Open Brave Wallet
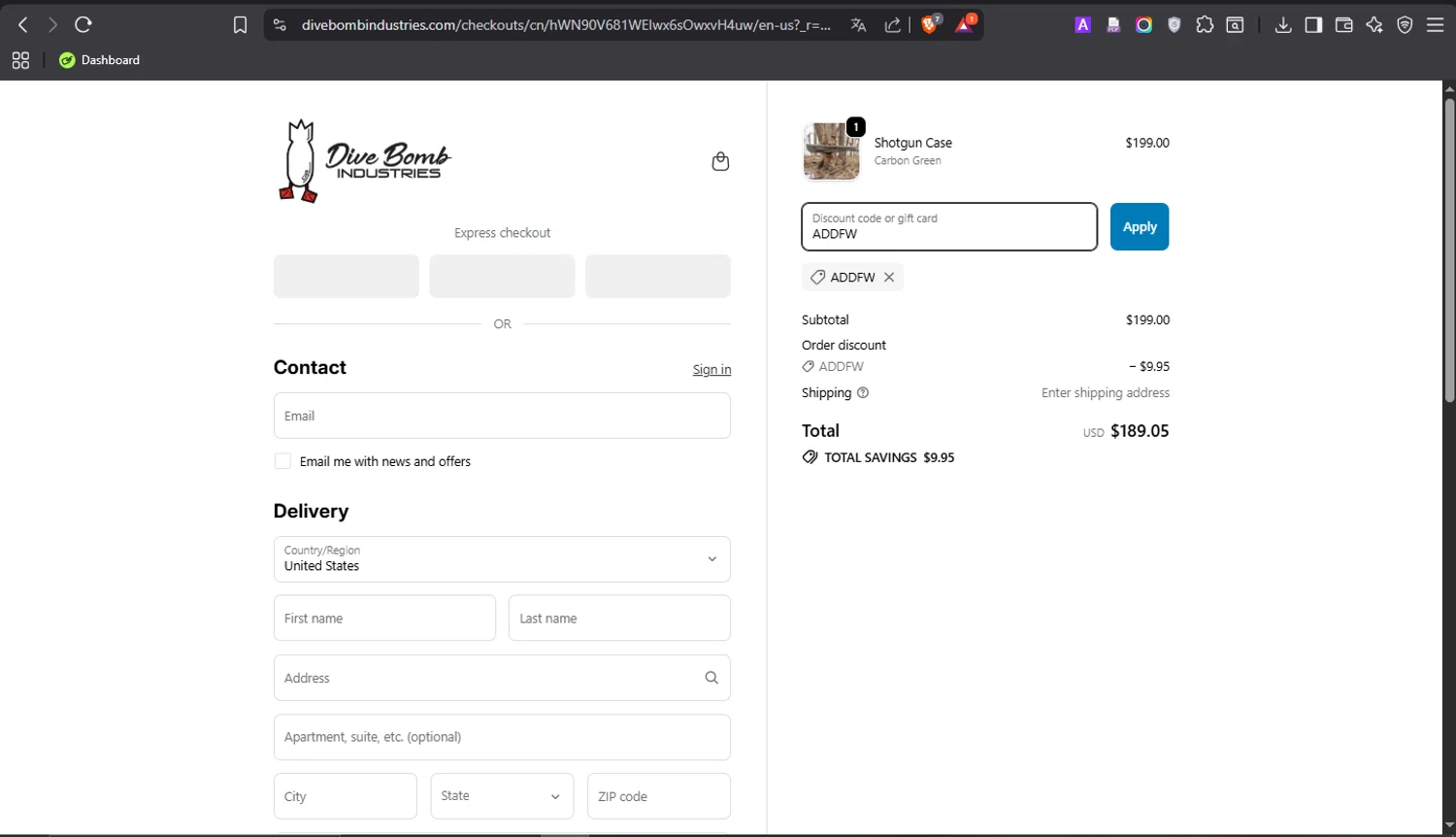 [1344, 25]
